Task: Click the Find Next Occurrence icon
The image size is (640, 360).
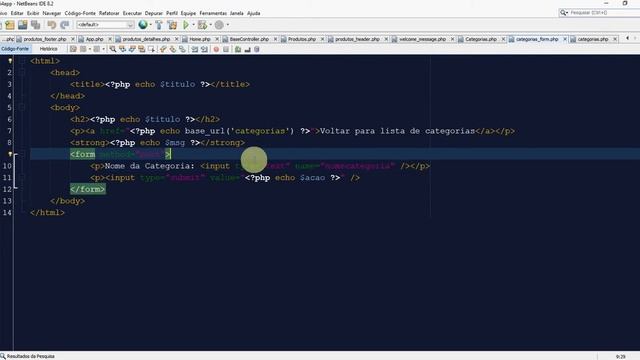Action: [x=132, y=49]
